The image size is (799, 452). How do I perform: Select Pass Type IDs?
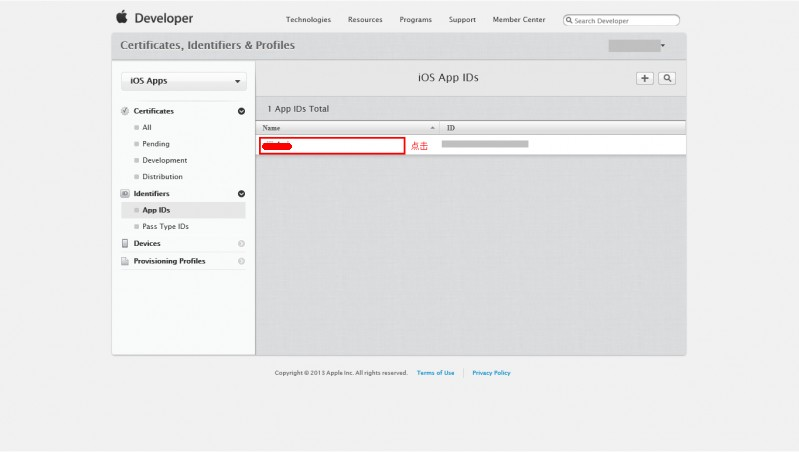(165, 226)
